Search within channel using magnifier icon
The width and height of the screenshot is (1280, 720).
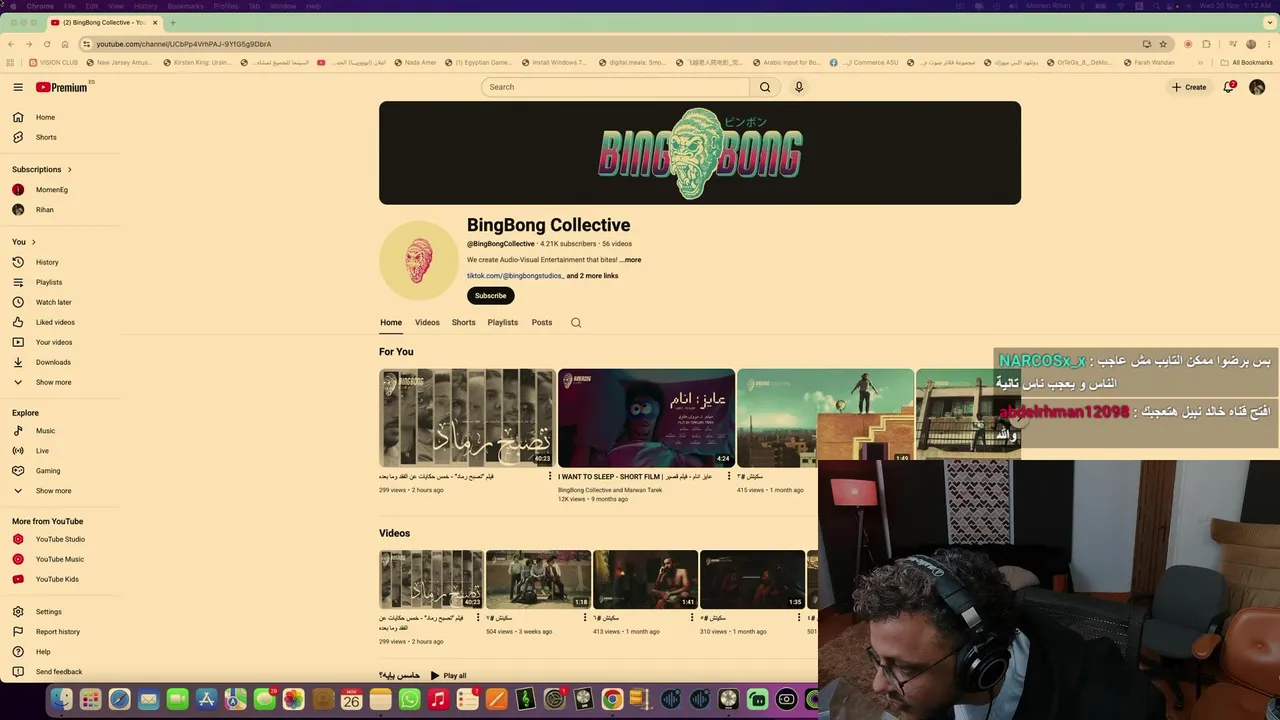(575, 322)
